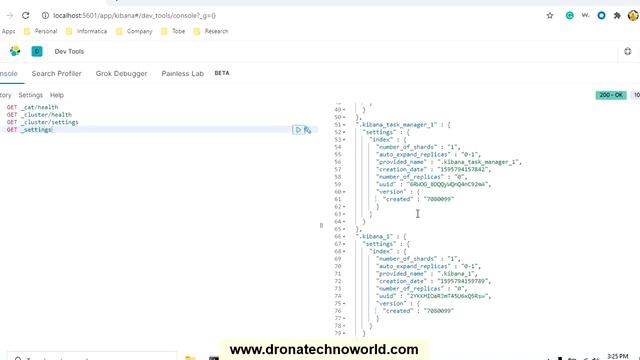The height and width of the screenshot is (360, 640).
Task: Click "uuid" value on output line 59
Action: coord(447,184)
